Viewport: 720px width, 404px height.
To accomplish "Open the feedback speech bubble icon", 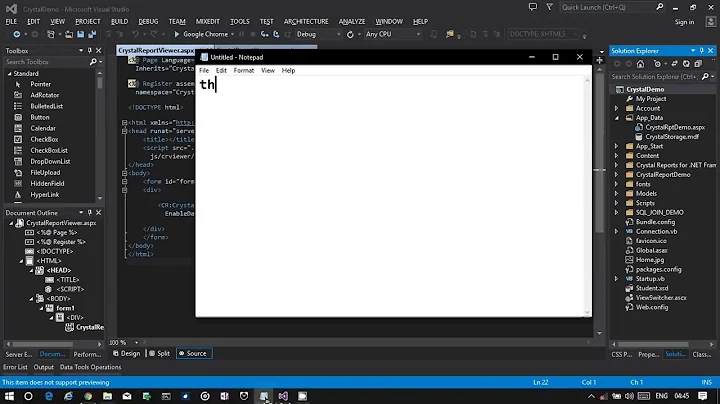I will pos(533,7).
